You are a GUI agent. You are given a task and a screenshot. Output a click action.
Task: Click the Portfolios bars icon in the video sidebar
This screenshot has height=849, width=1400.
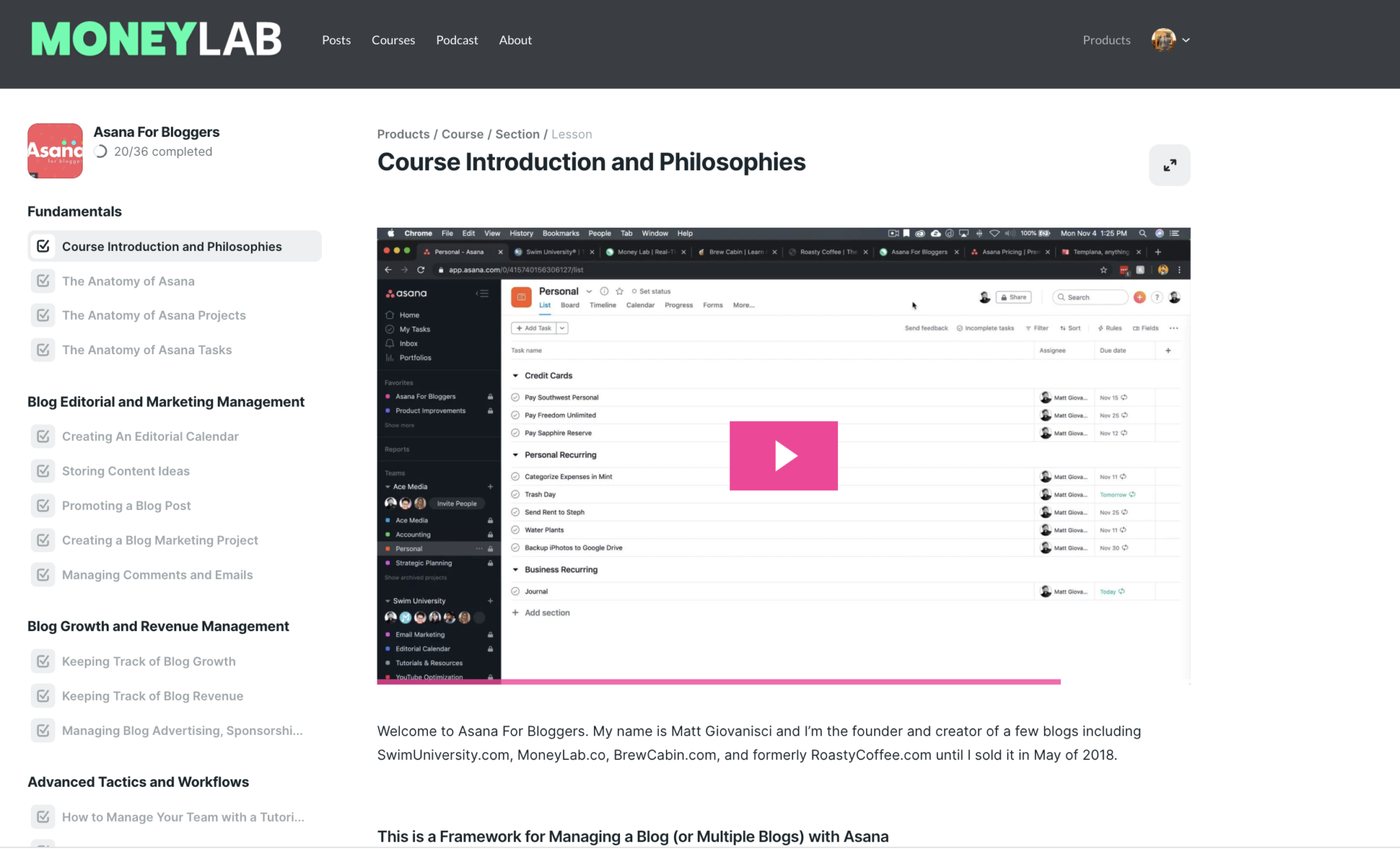(390, 358)
